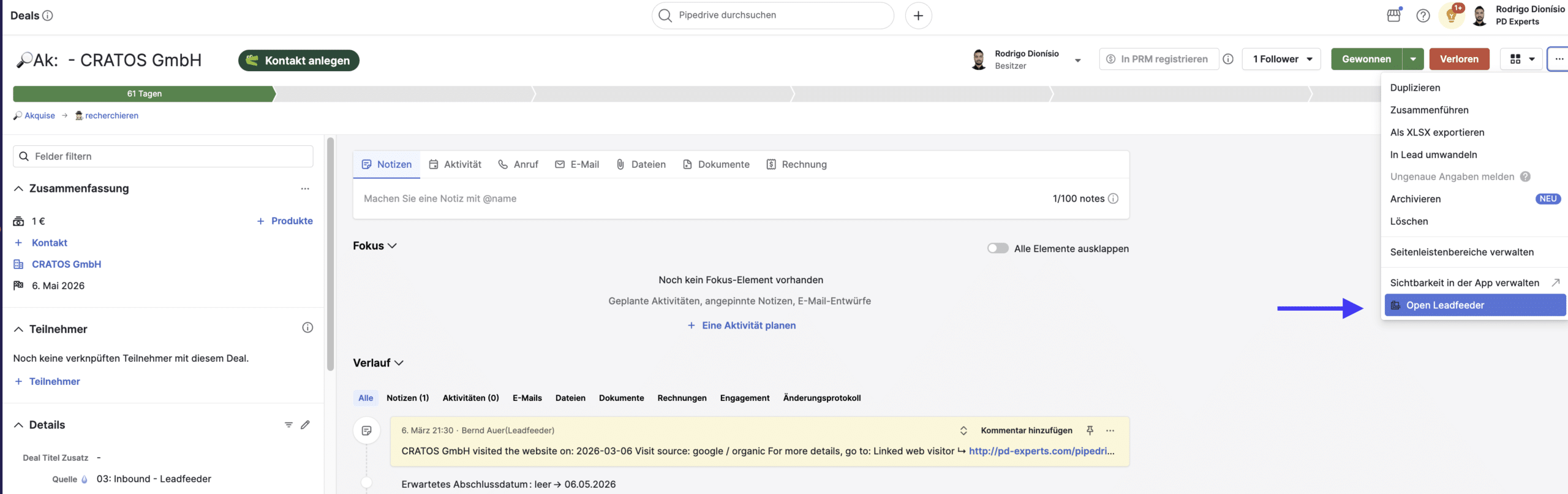Open the Gewonnen split-button arrow
This screenshot has height=494, width=1568.
click(x=1413, y=59)
